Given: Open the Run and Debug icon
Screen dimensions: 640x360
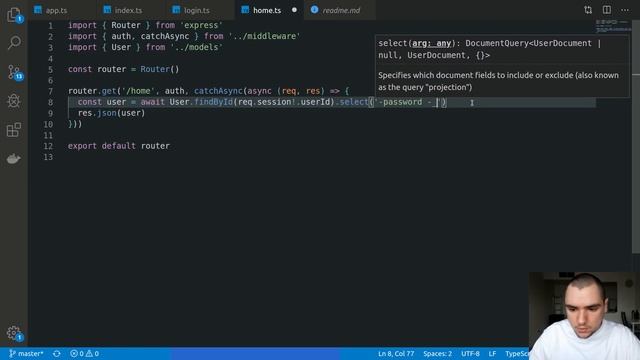Looking at the screenshot, I should 14,101.
